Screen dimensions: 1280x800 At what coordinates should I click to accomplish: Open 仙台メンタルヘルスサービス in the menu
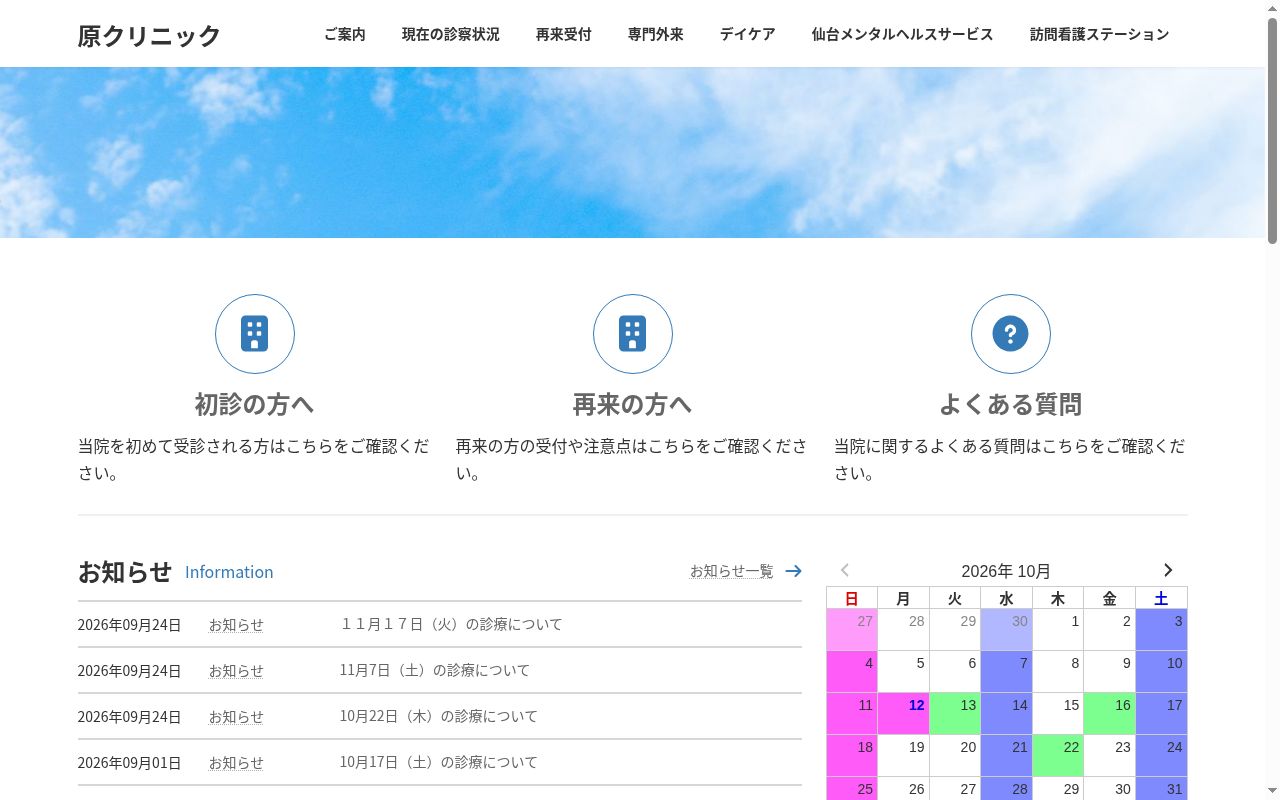pos(903,34)
